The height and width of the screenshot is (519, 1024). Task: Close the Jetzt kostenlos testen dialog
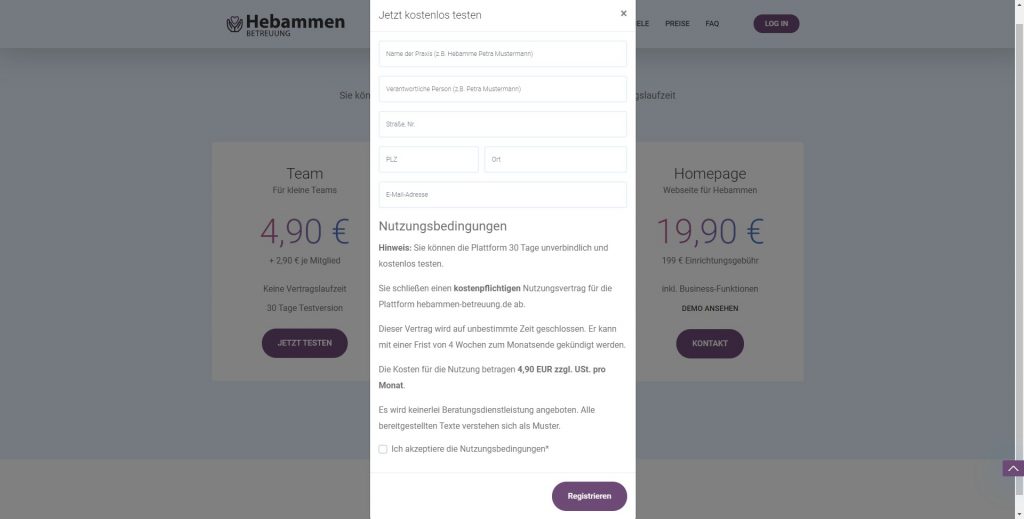[623, 14]
